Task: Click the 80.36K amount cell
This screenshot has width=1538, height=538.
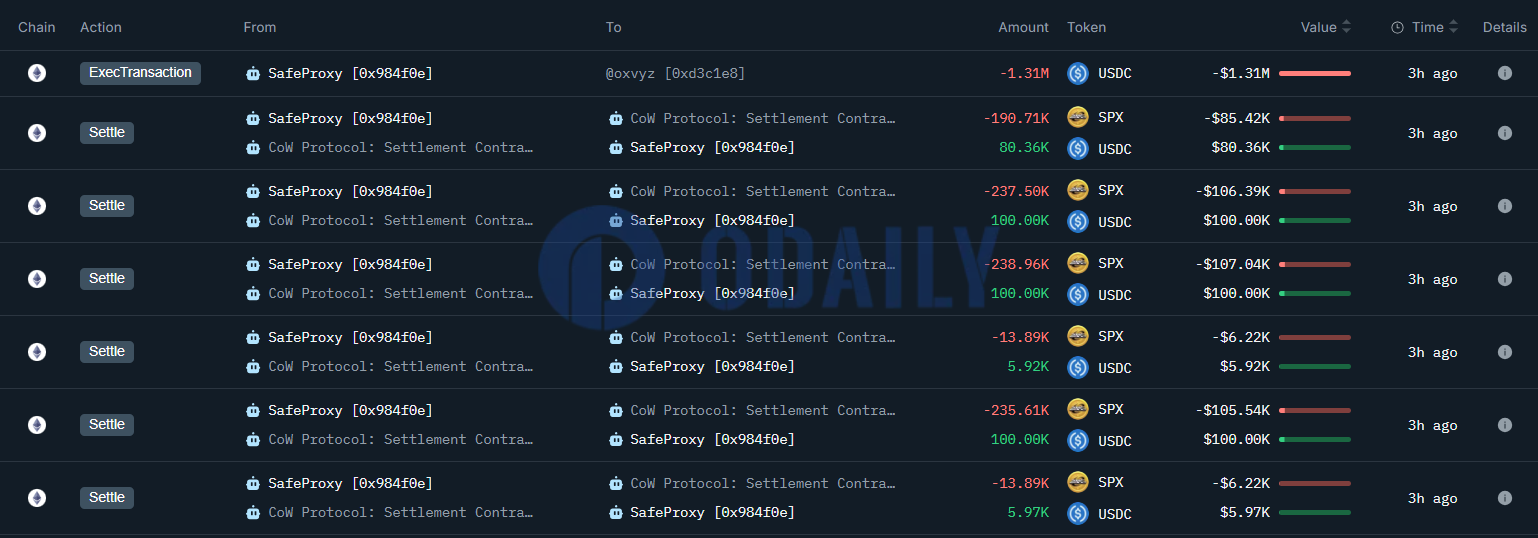Action: pyautogui.click(x=1024, y=147)
